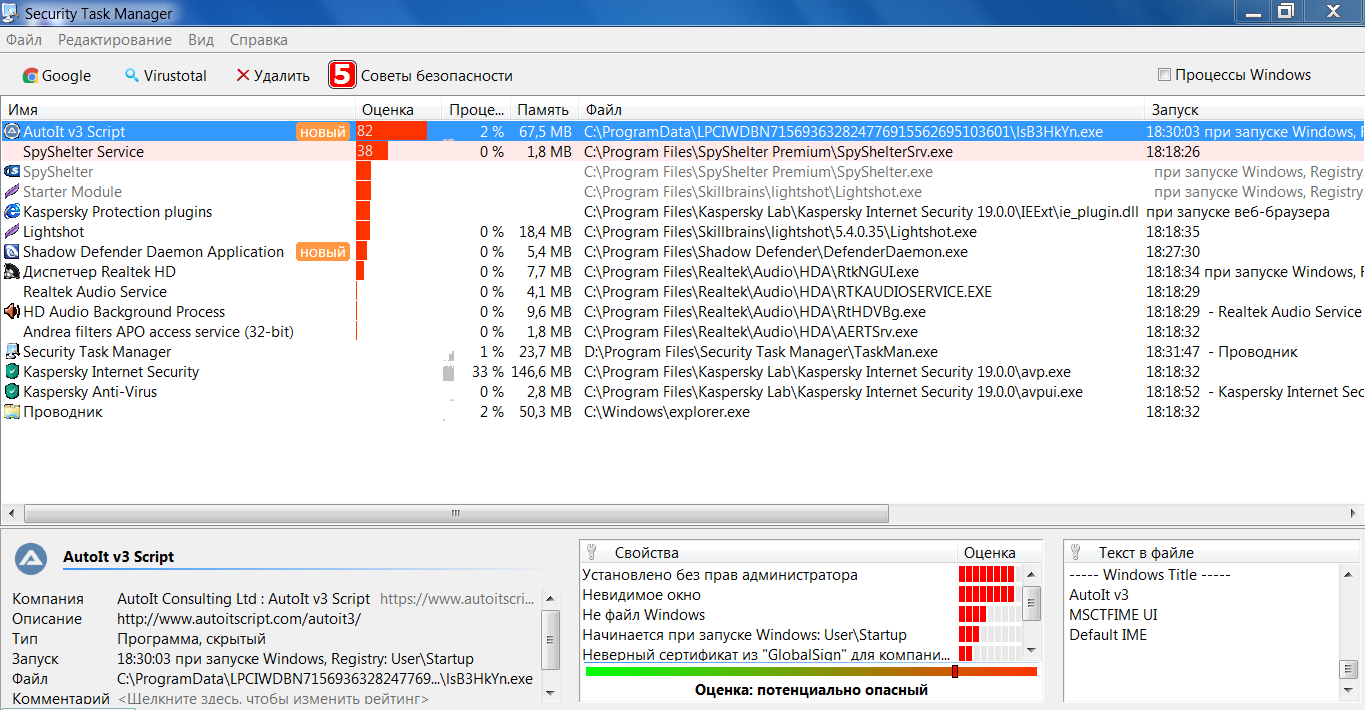Select MSCTFIME UI text entry
Screen dimensions: 1365x710
click(x=1113, y=615)
